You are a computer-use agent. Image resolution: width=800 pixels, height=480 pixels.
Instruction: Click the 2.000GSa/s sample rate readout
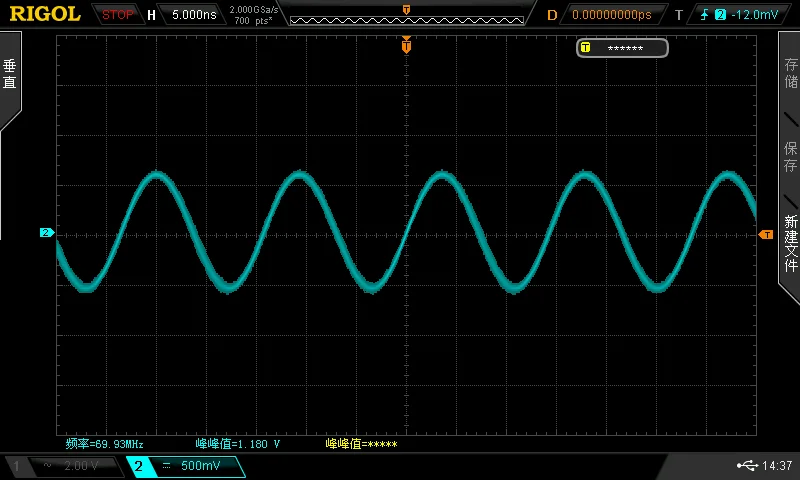(x=254, y=10)
